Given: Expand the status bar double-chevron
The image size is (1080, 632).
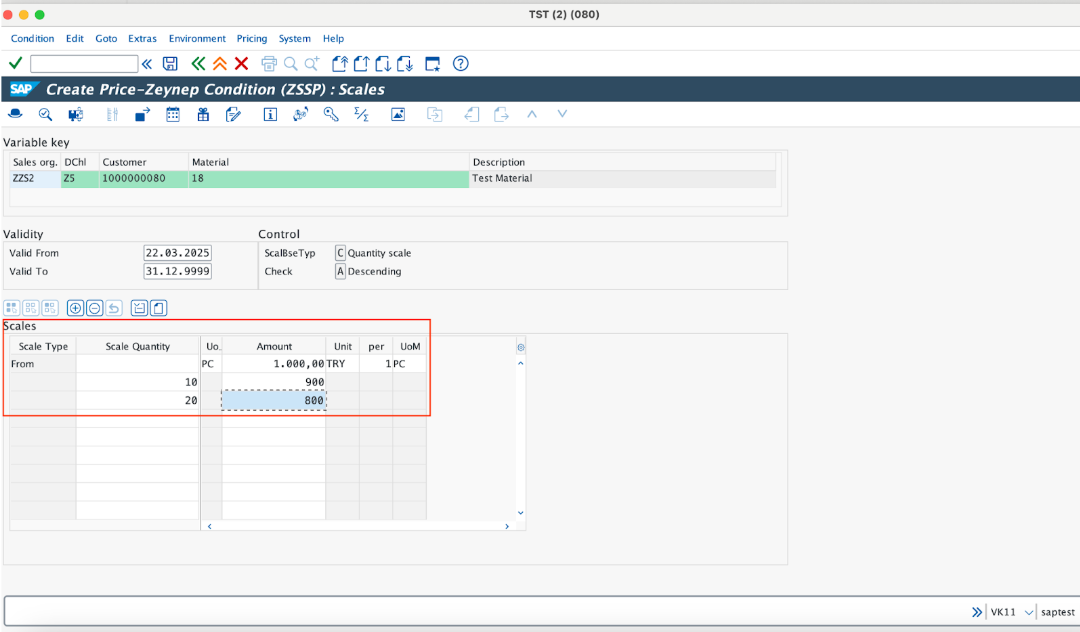Looking at the screenshot, I should point(977,612).
